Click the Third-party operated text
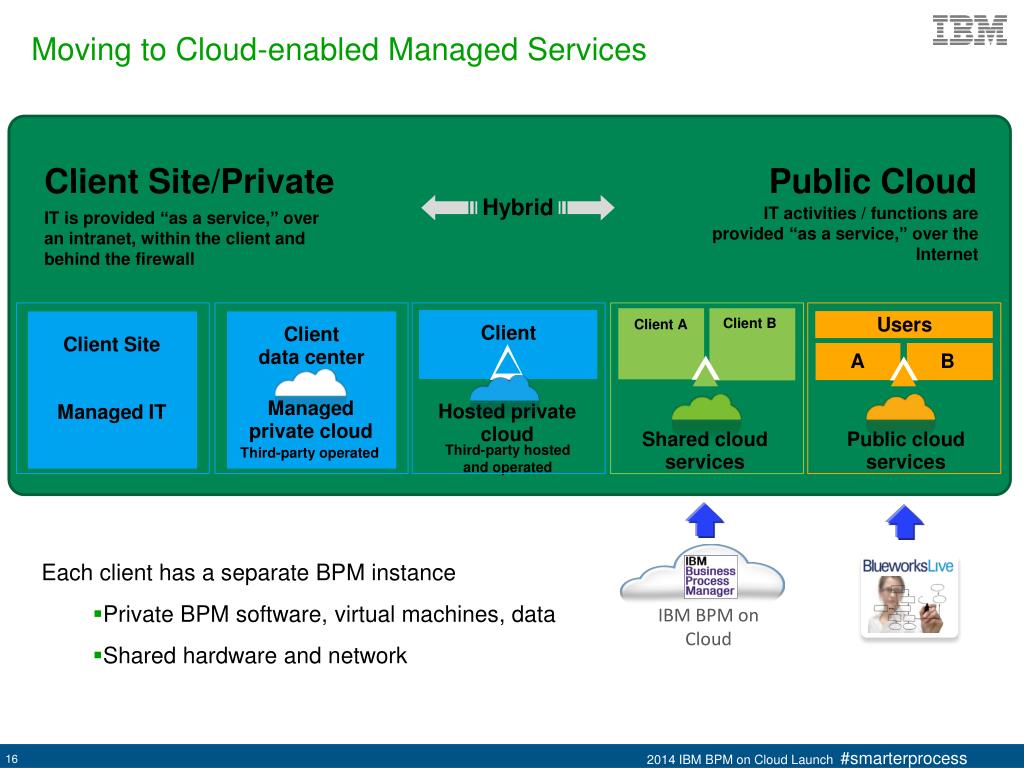Viewport: 1024px width, 768px height. (x=309, y=453)
